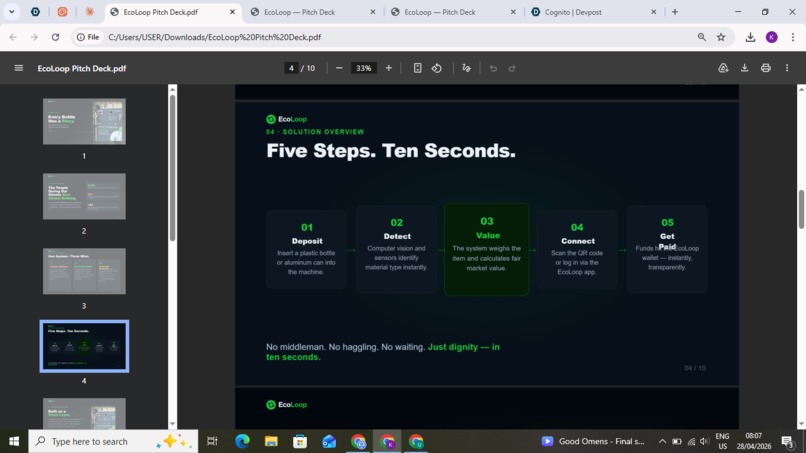Click the zoom out minus button
806x453 pixels.
pos(339,68)
